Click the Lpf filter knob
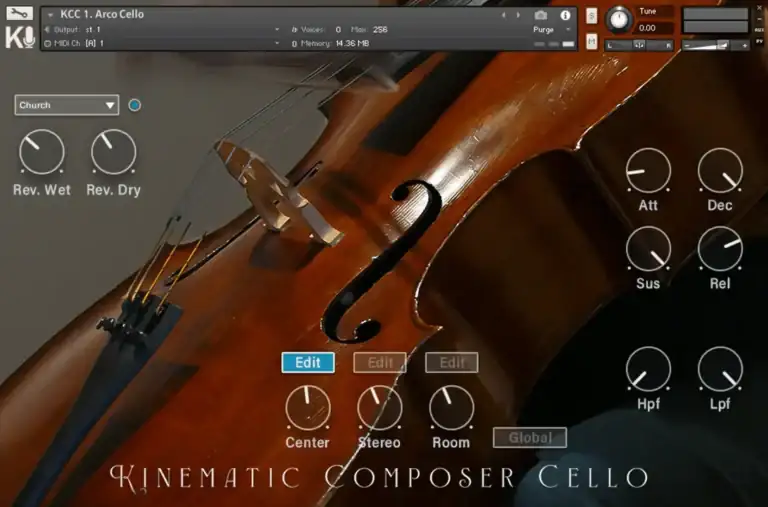768x507 pixels. point(720,369)
